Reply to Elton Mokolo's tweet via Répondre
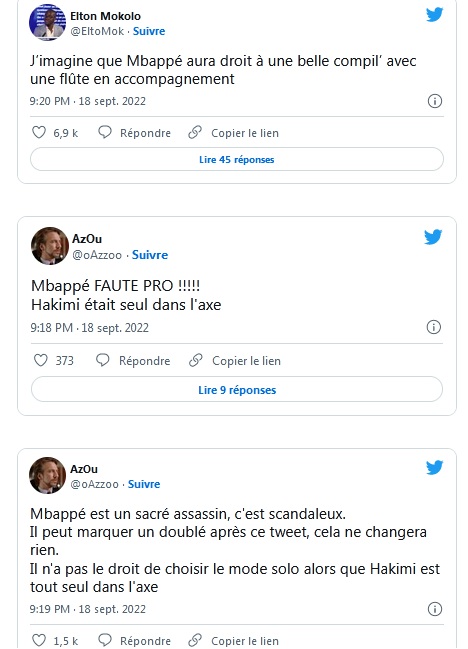 134,132
